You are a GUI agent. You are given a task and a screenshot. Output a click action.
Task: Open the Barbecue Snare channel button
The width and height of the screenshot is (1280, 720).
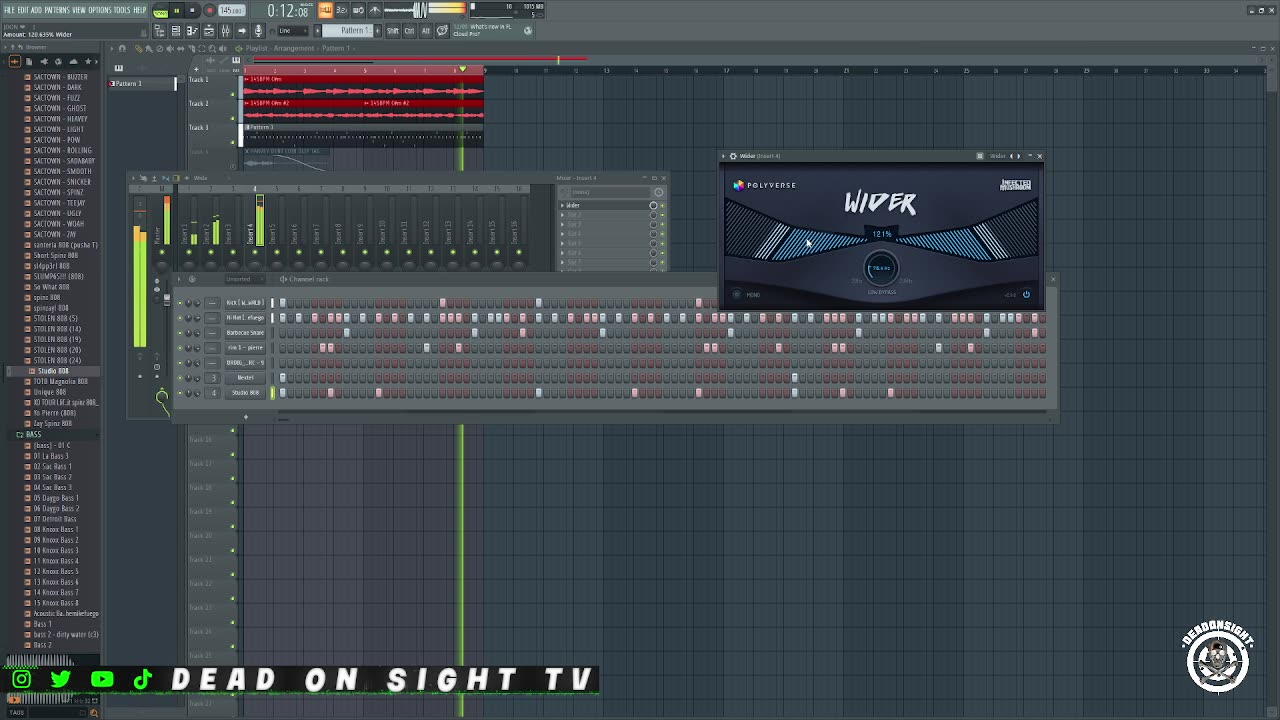pyautogui.click(x=245, y=333)
